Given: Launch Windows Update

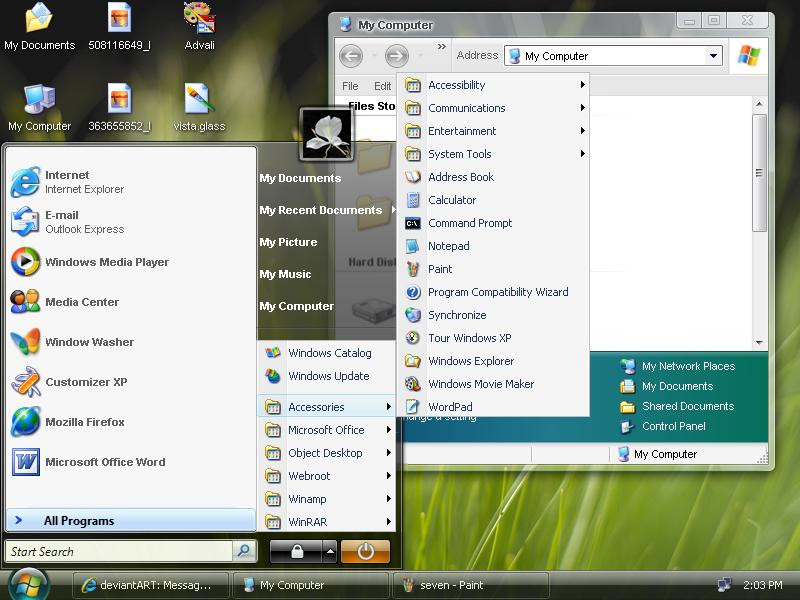Looking at the screenshot, I should click(x=327, y=376).
